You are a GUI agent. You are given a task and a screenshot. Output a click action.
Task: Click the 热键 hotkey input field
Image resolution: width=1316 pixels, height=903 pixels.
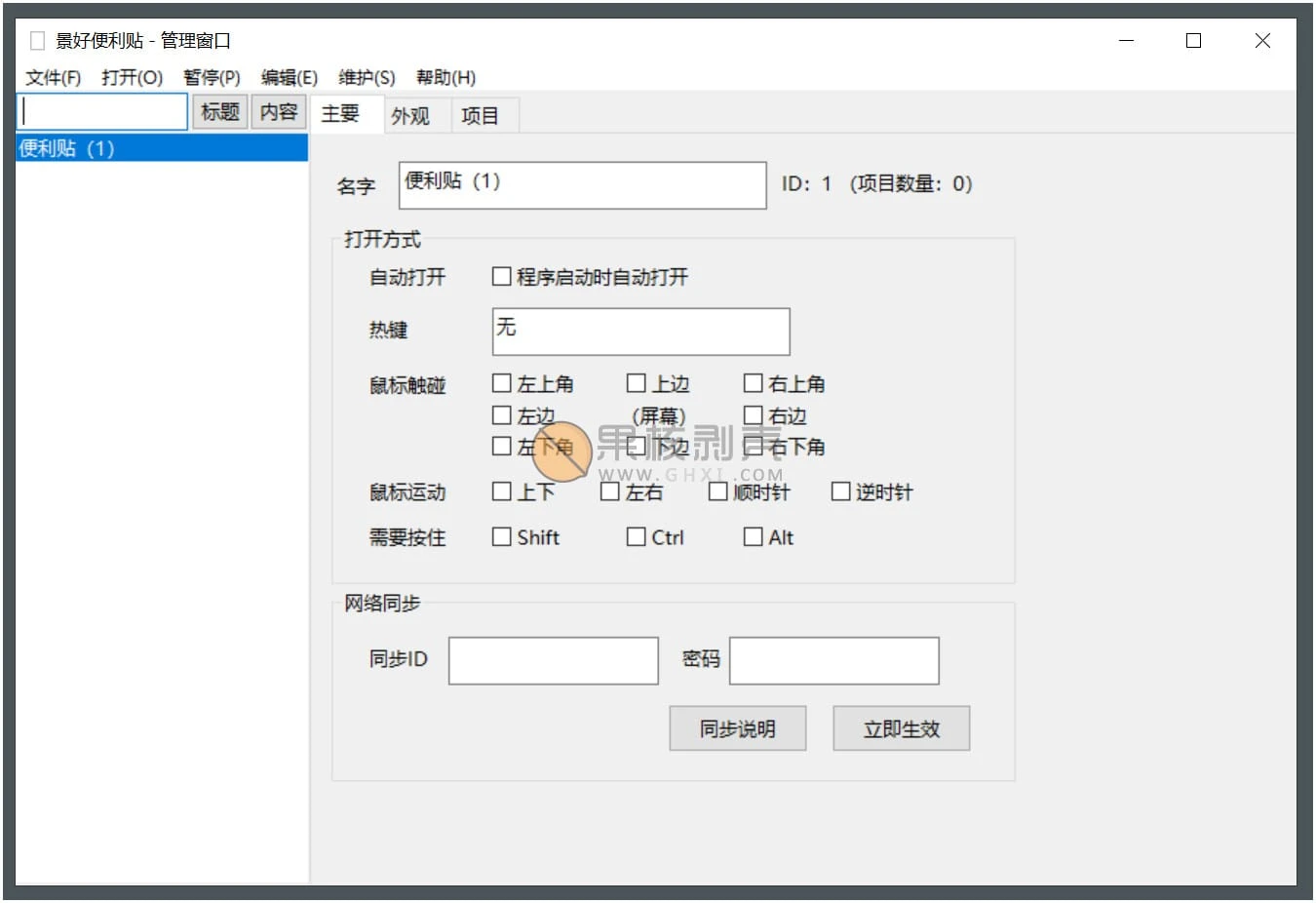(640, 332)
